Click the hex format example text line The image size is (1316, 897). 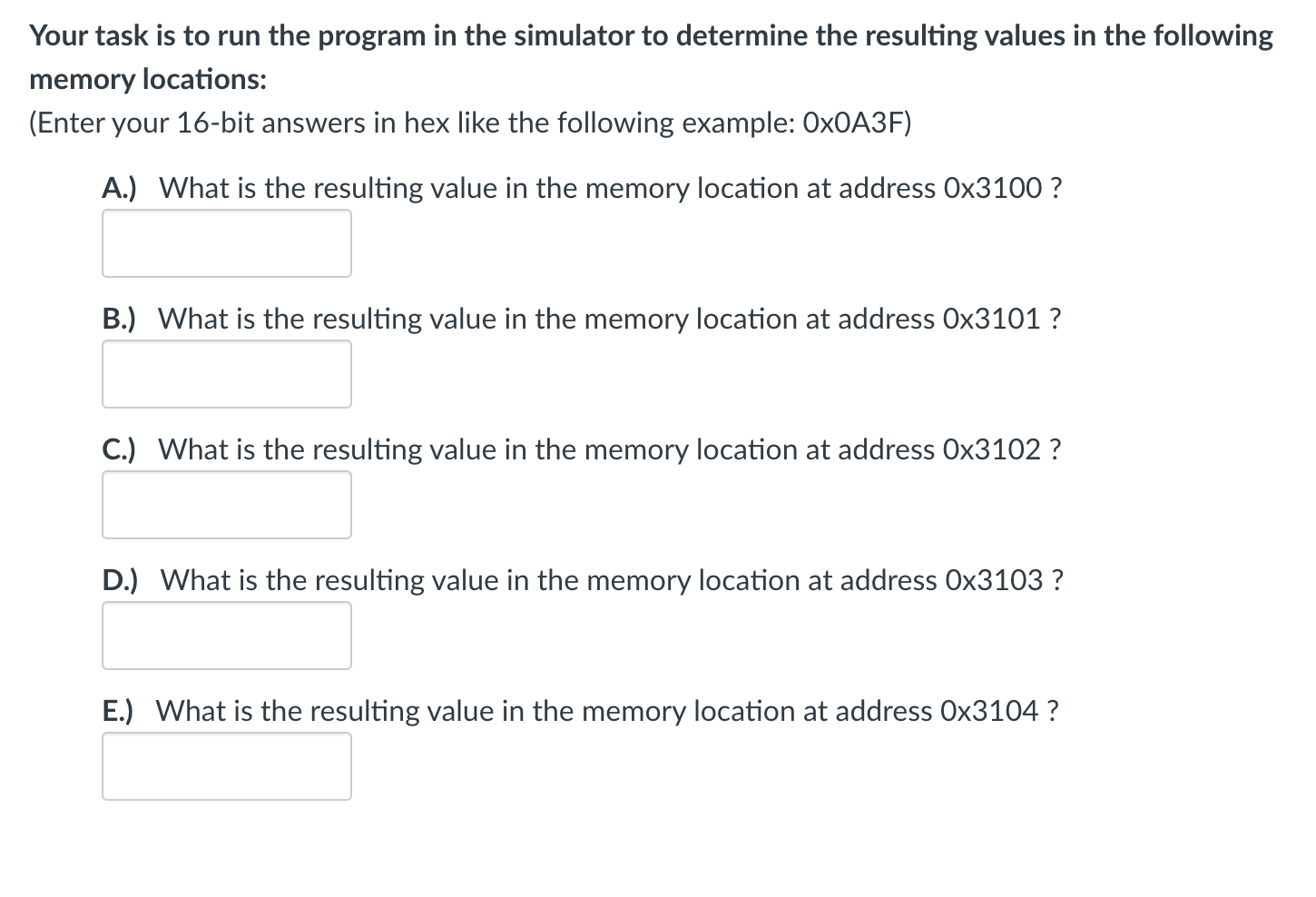[x=470, y=123]
